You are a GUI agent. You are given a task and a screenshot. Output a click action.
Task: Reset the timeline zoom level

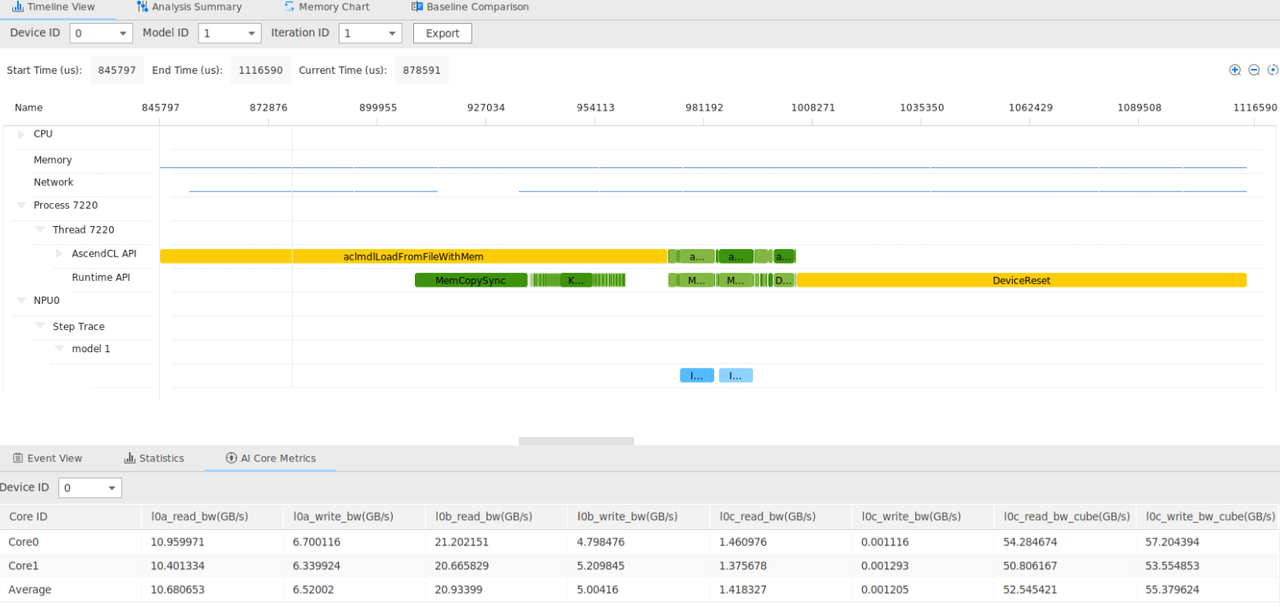pyautogui.click(x=1273, y=70)
